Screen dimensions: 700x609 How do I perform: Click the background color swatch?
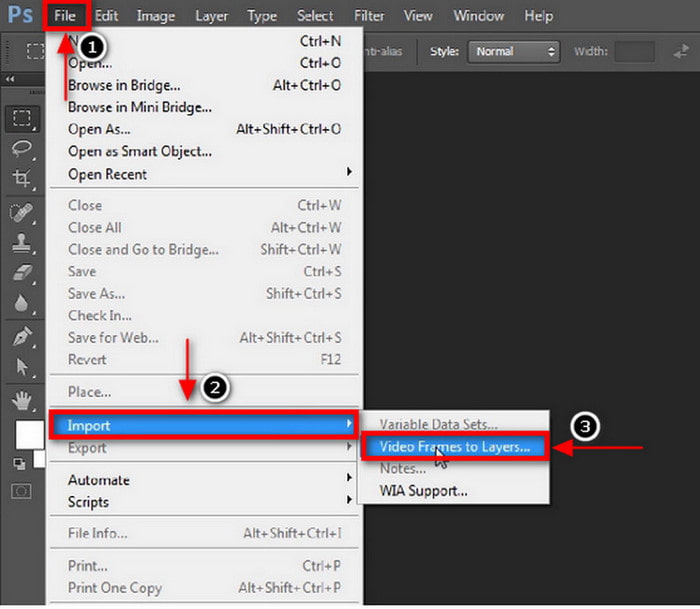click(39, 459)
